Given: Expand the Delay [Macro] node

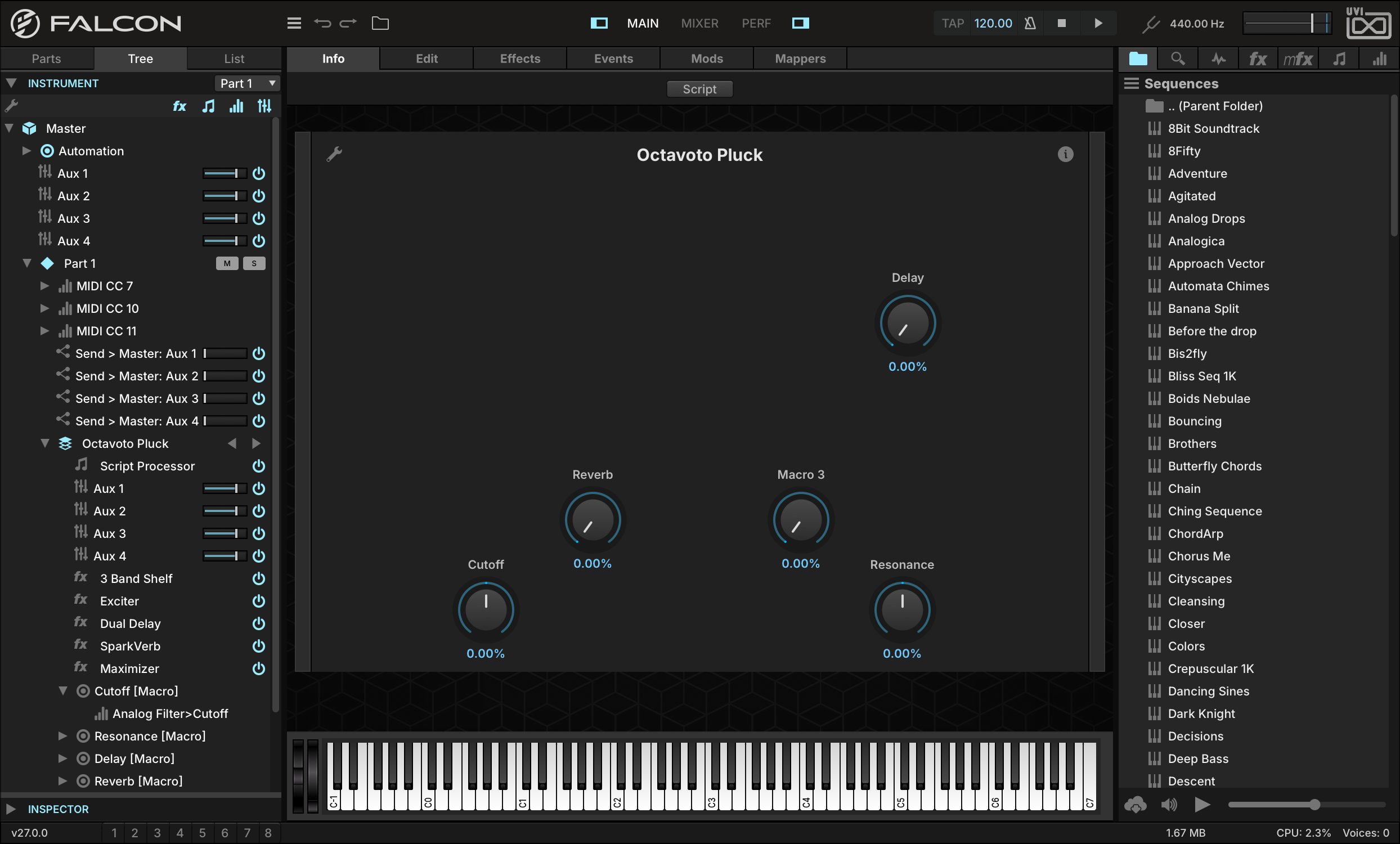Looking at the screenshot, I should (62, 758).
